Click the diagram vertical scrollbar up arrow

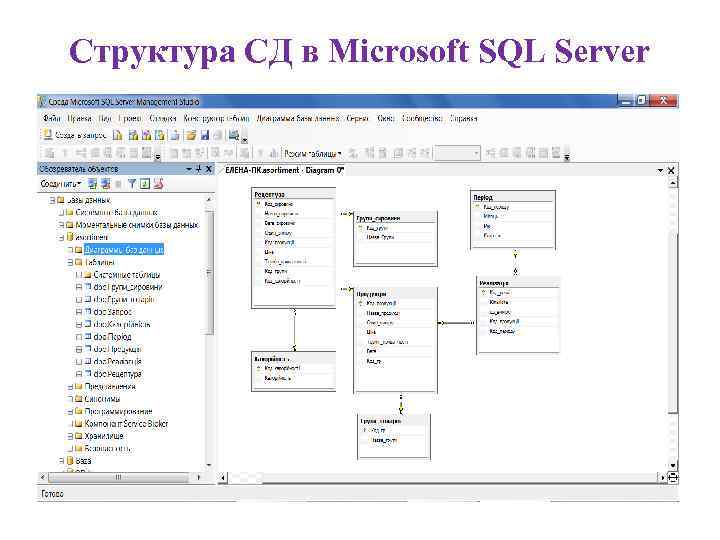coord(673,183)
